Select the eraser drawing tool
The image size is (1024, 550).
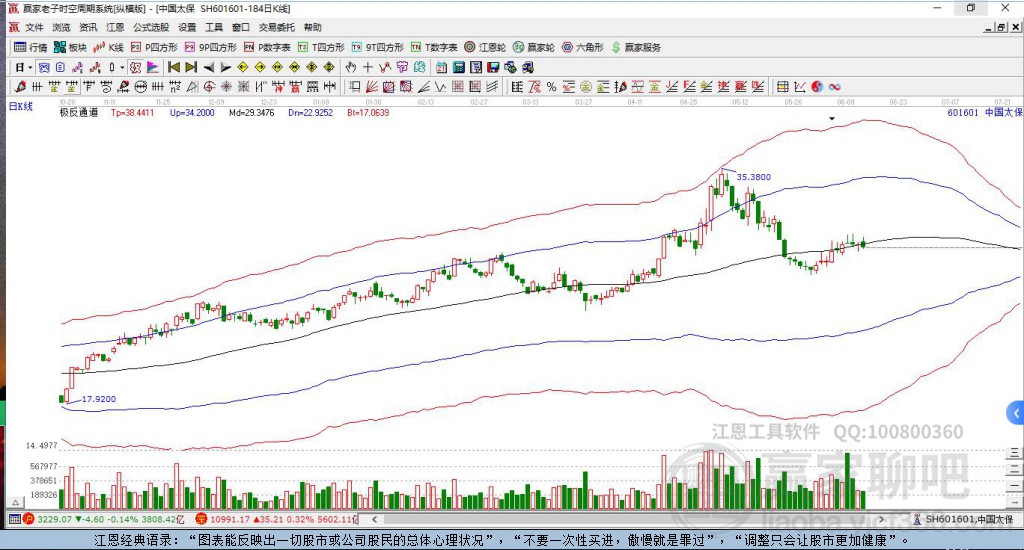[x=20, y=87]
